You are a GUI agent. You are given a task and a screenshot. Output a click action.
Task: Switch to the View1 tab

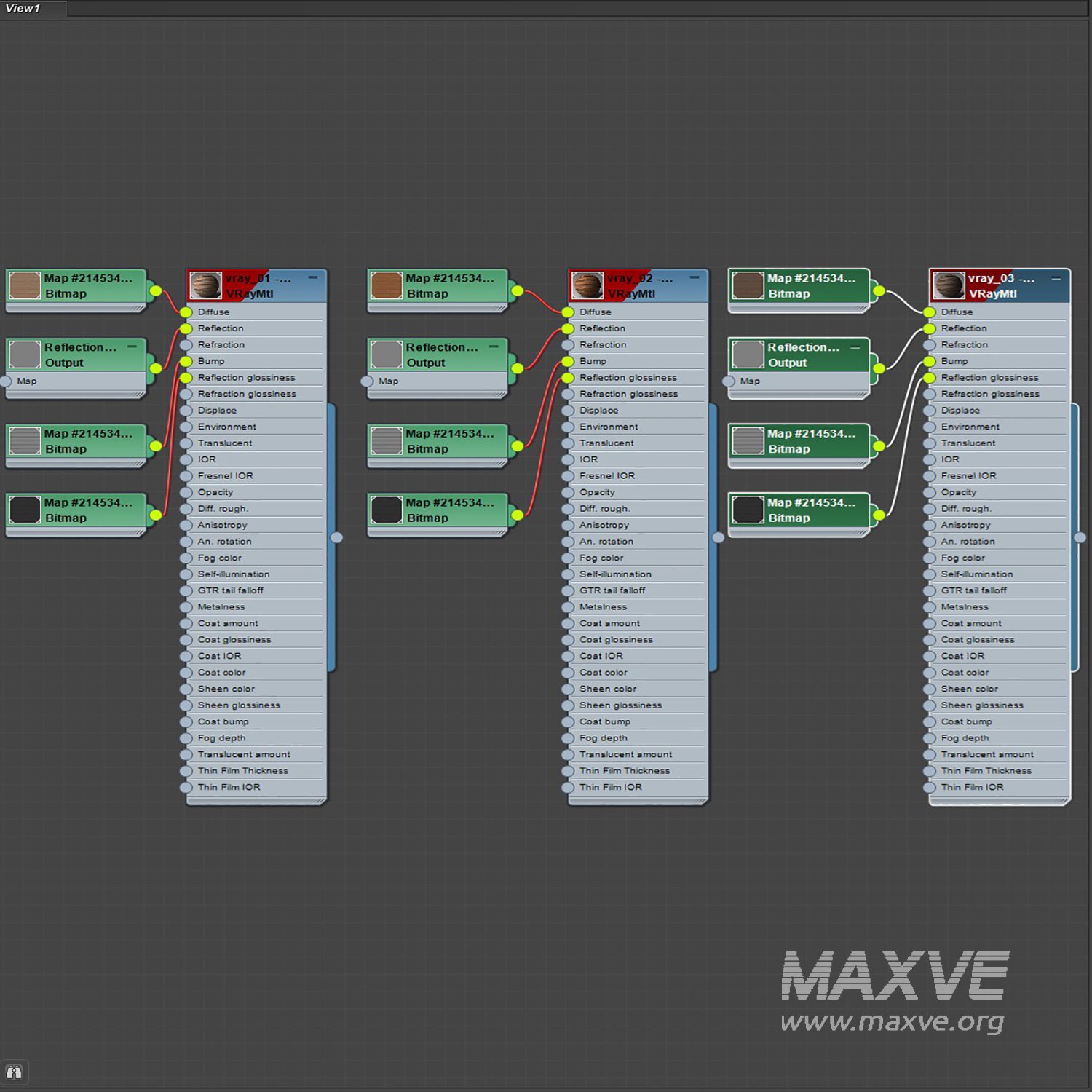coord(23,9)
